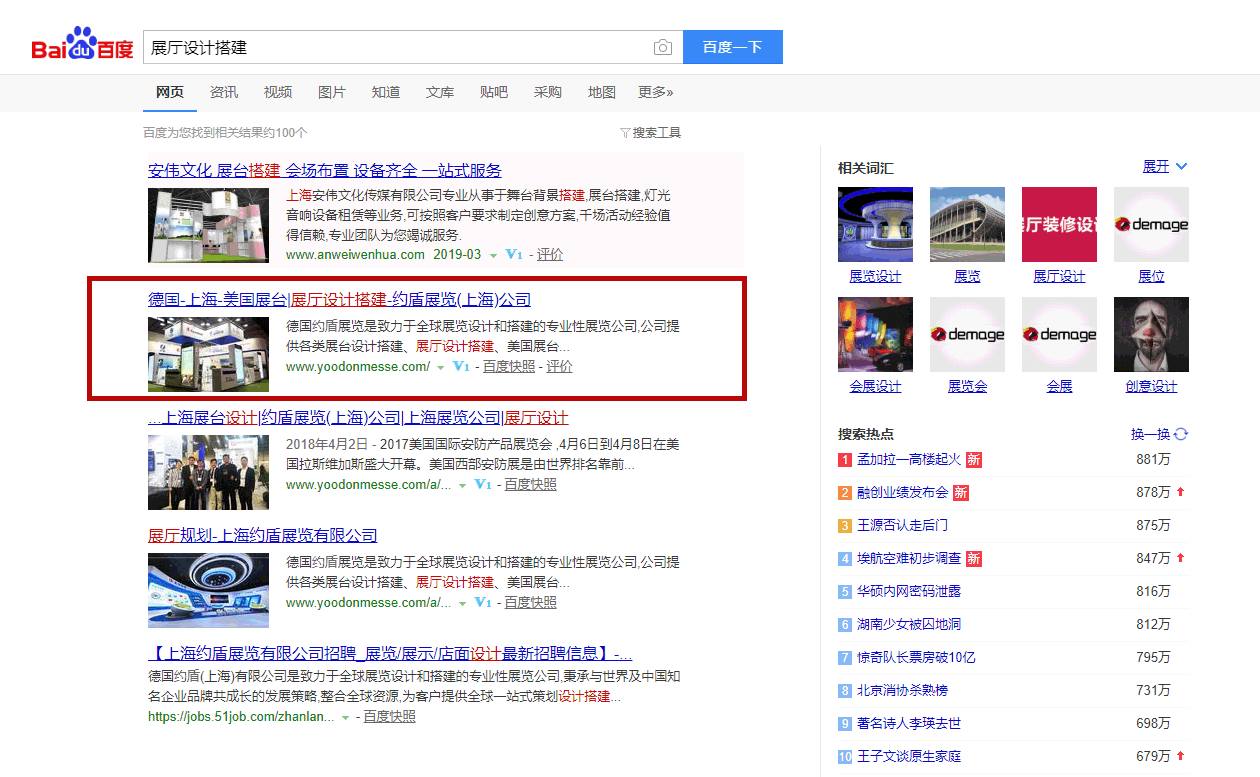Open the 安伟文化 result thumbnail
The width and height of the screenshot is (1260, 777).
pos(208,225)
